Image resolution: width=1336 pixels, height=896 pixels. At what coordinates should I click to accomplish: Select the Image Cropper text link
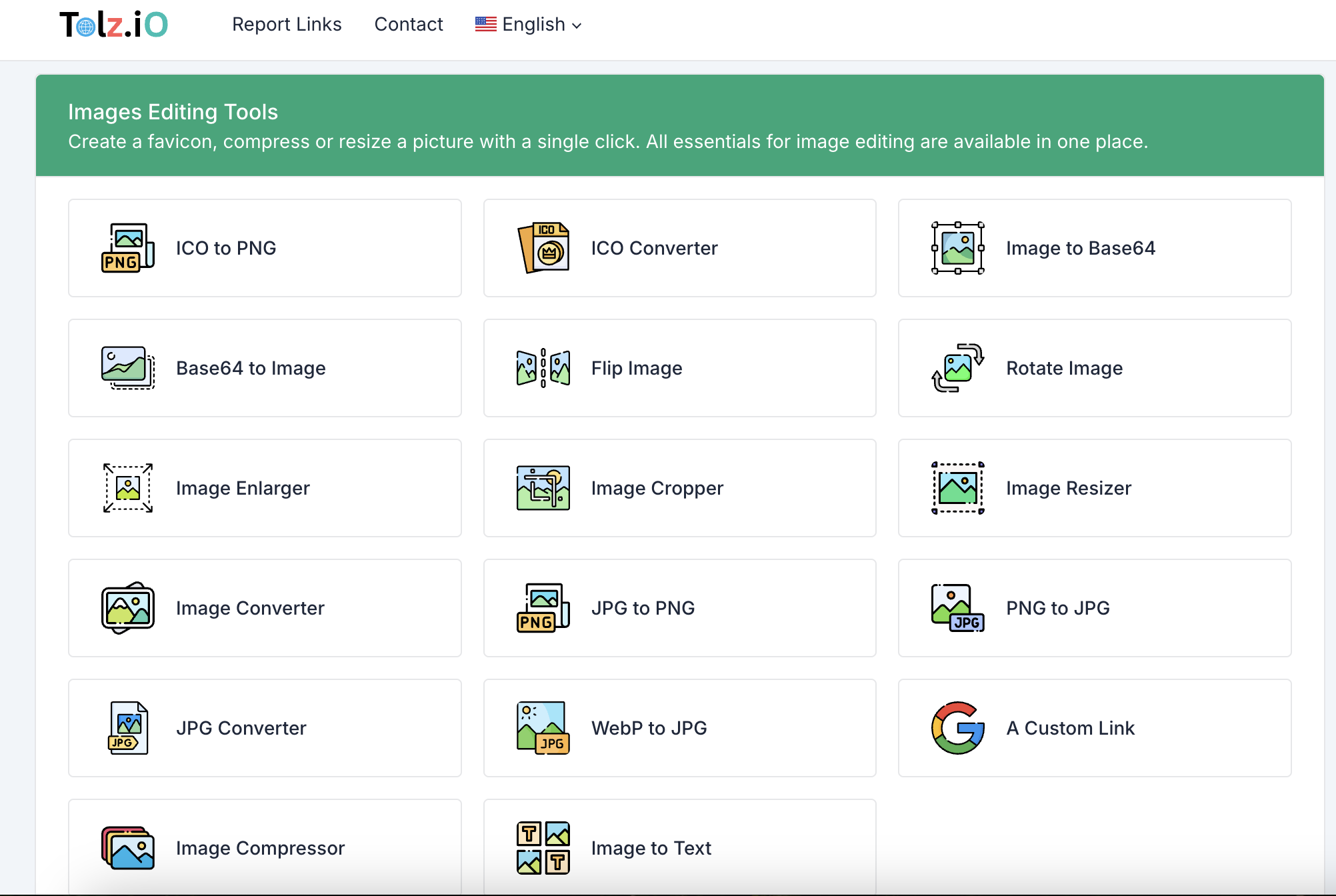pos(657,488)
